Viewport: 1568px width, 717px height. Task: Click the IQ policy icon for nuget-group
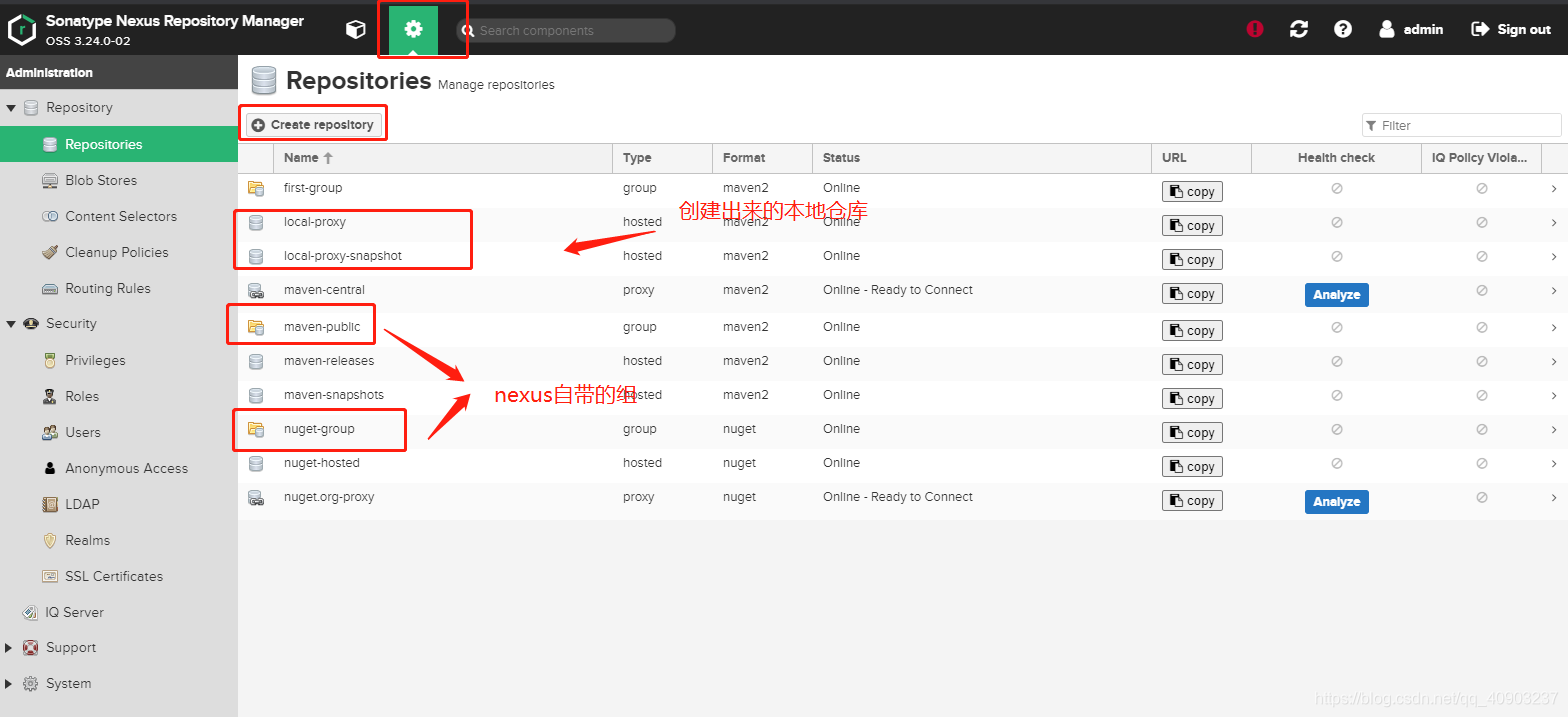pos(1482,429)
